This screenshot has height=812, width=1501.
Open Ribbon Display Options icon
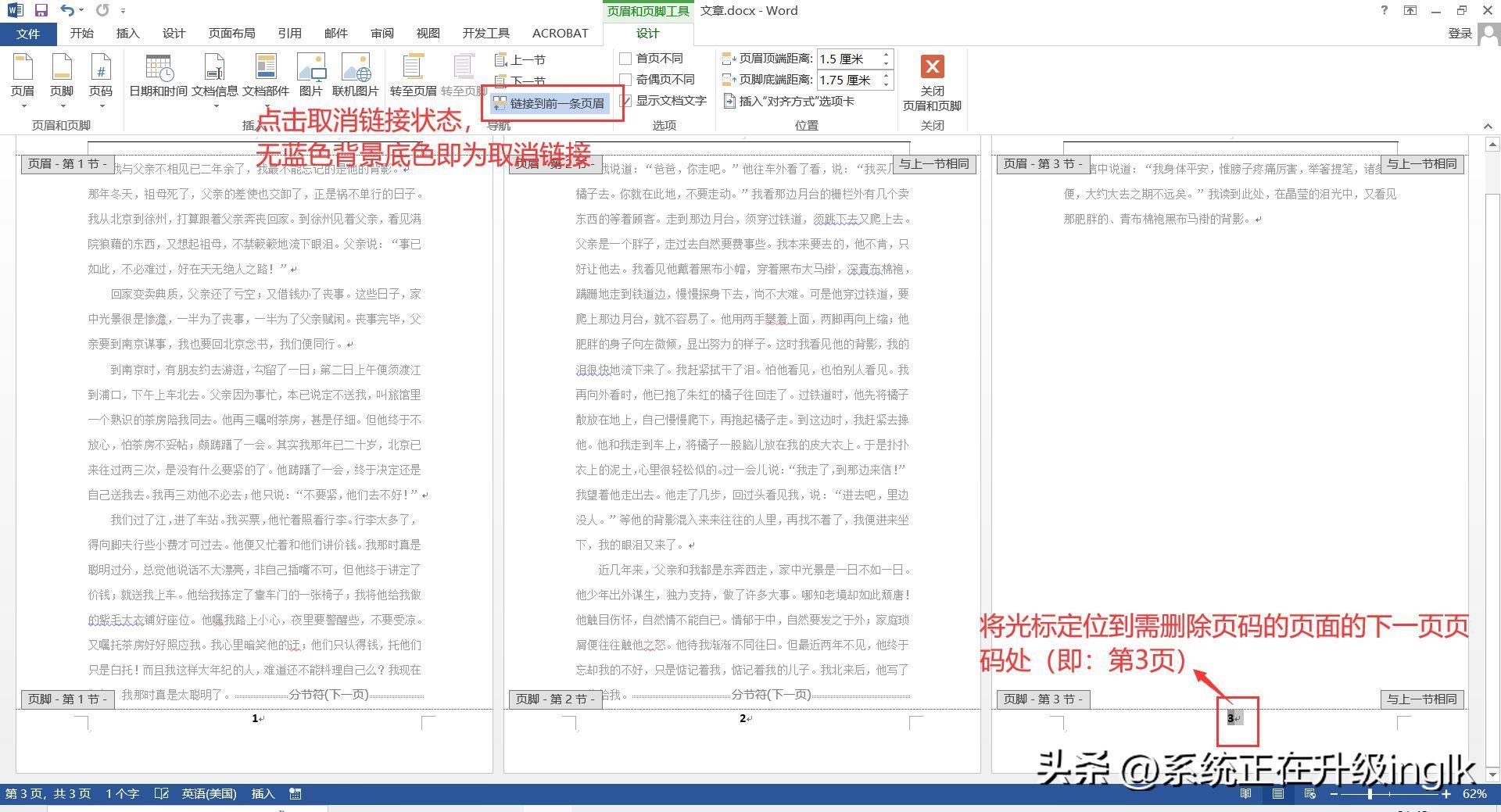pos(1410,10)
